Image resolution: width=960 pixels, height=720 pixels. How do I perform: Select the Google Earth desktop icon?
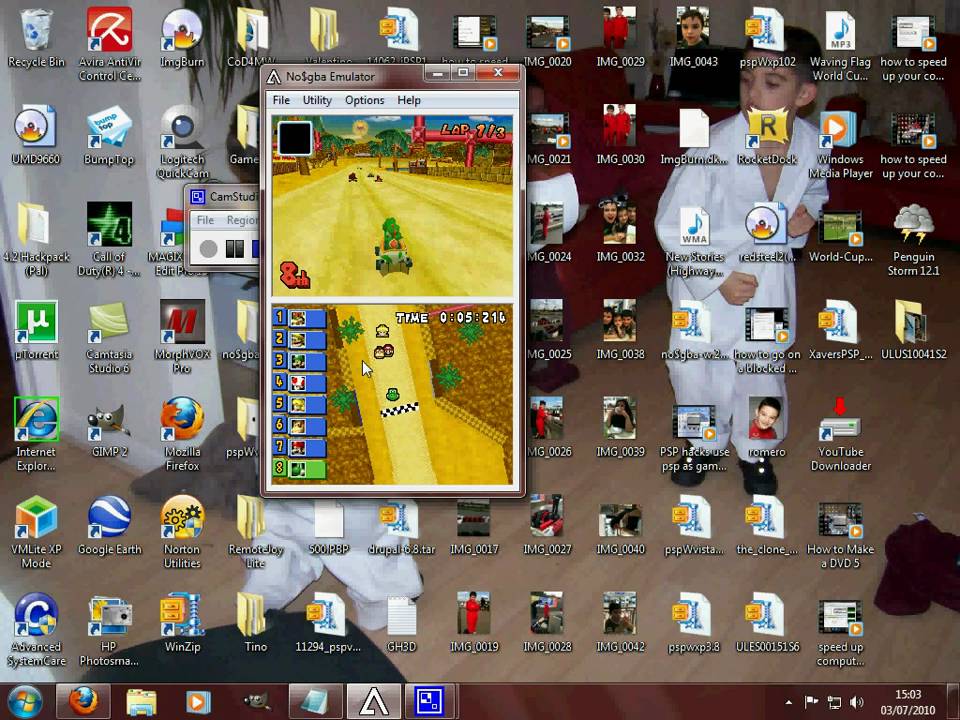(109, 525)
